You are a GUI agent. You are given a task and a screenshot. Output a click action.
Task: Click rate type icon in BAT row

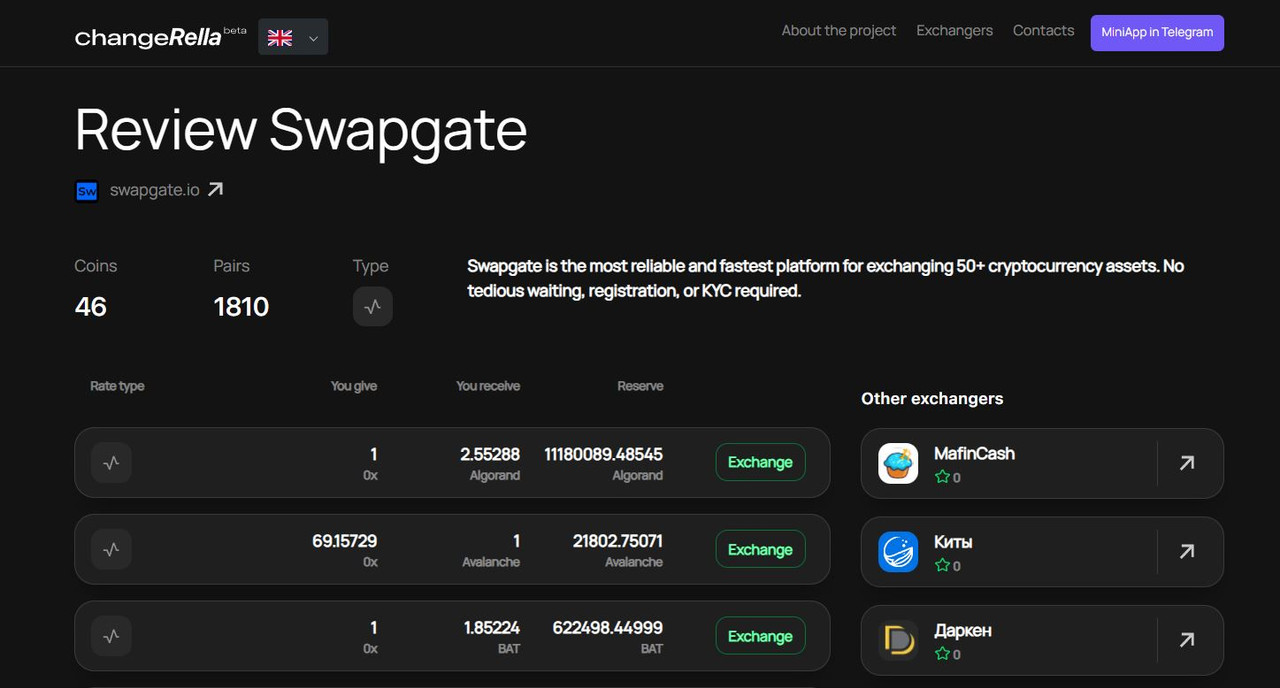111,636
